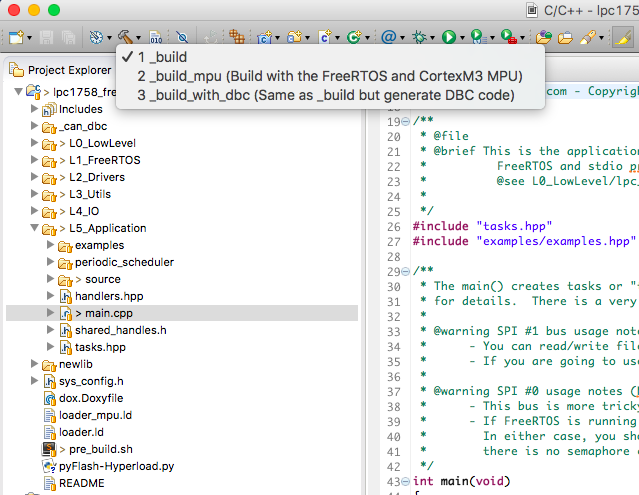639x495 pixels.
Task: Select loader_mpu.ld file
Action: 95,415
